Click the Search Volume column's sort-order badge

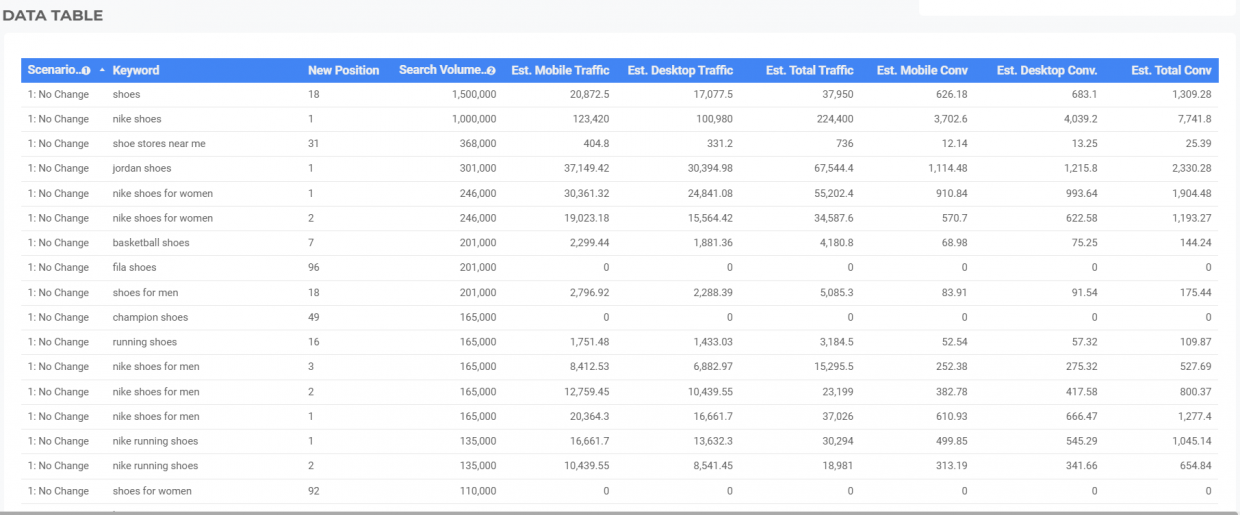pyautogui.click(x=491, y=71)
